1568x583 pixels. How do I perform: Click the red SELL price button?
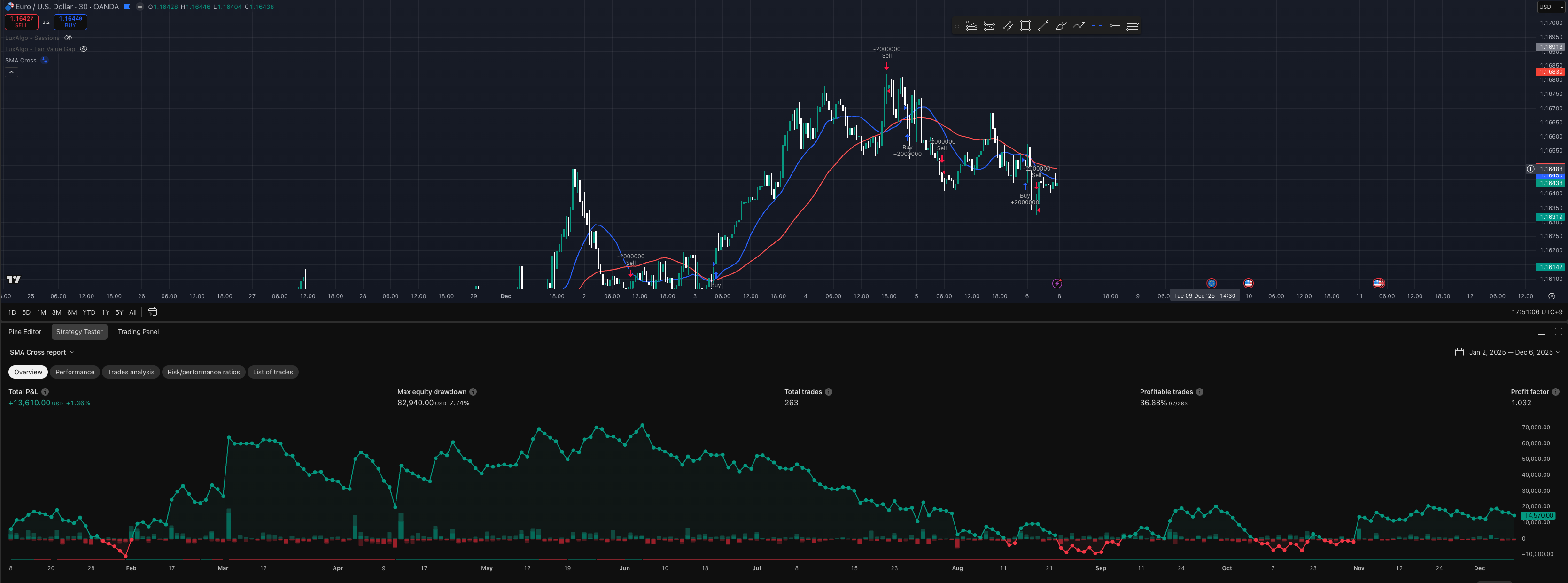[21, 22]
